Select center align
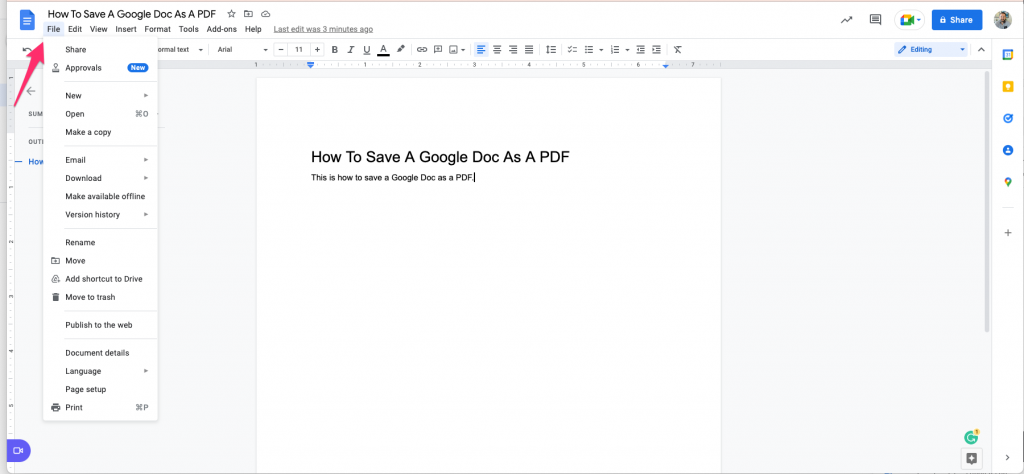Screen dimensions: 1024x474 [x=498, y=50]
